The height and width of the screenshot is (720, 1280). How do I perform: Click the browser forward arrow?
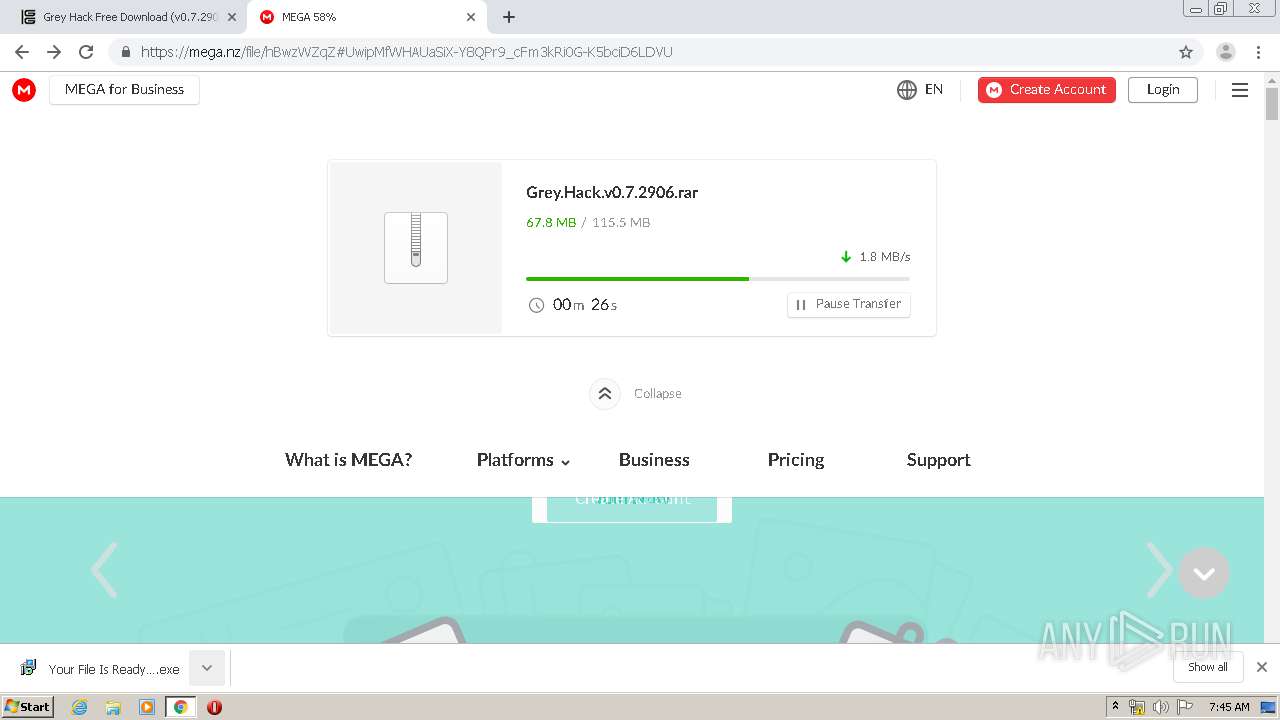(x=54, y=52)
